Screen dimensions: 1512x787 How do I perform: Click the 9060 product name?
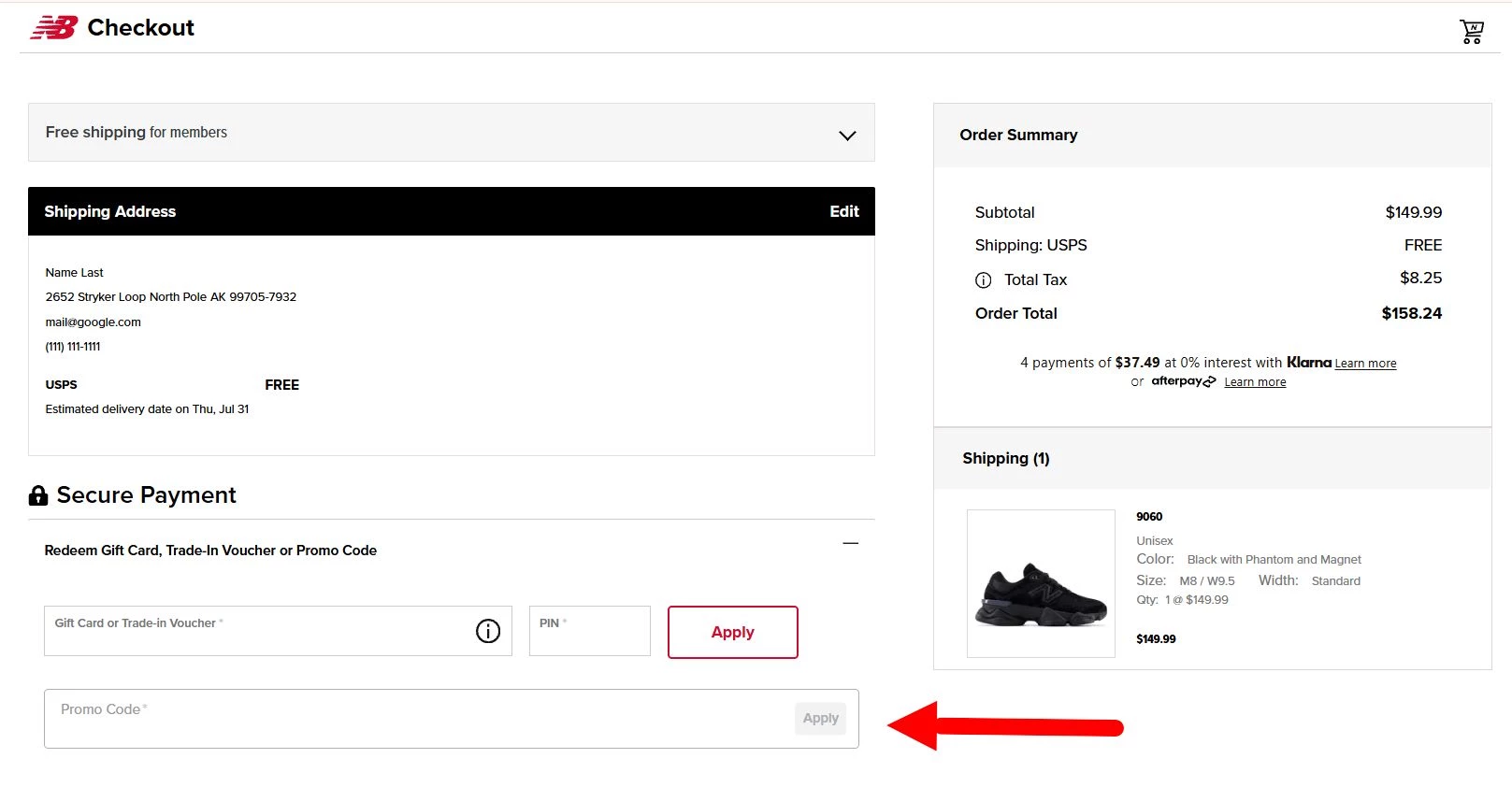[1149, 517]
